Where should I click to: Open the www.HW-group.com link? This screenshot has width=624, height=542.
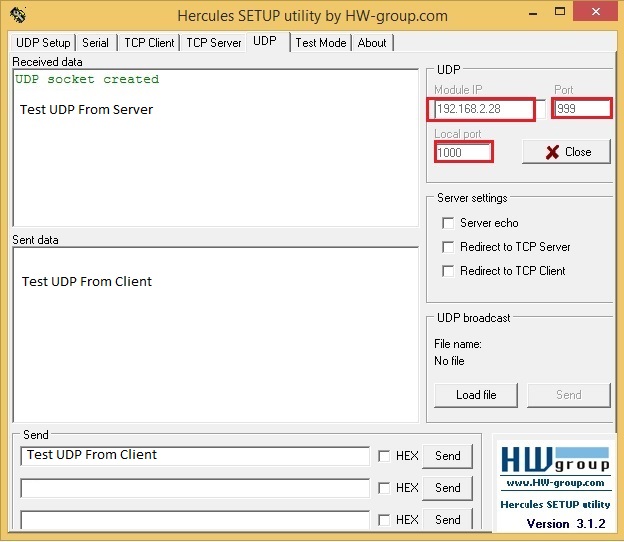(x=555, y=483)
